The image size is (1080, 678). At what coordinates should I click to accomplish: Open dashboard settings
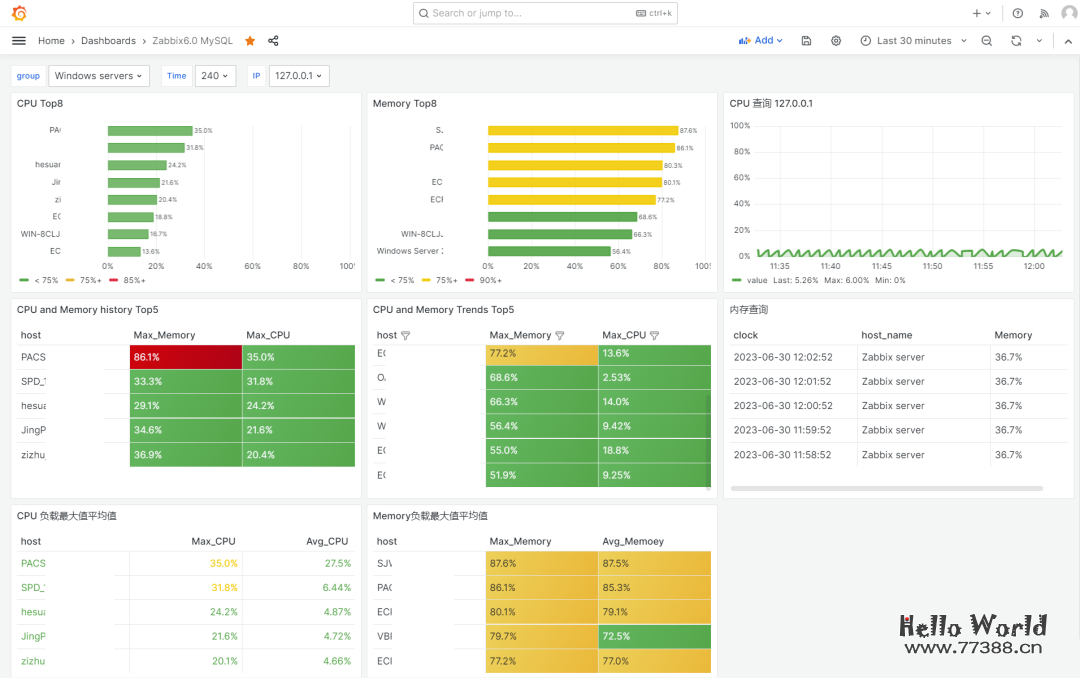pyautogui.click(x=836, y=41)
